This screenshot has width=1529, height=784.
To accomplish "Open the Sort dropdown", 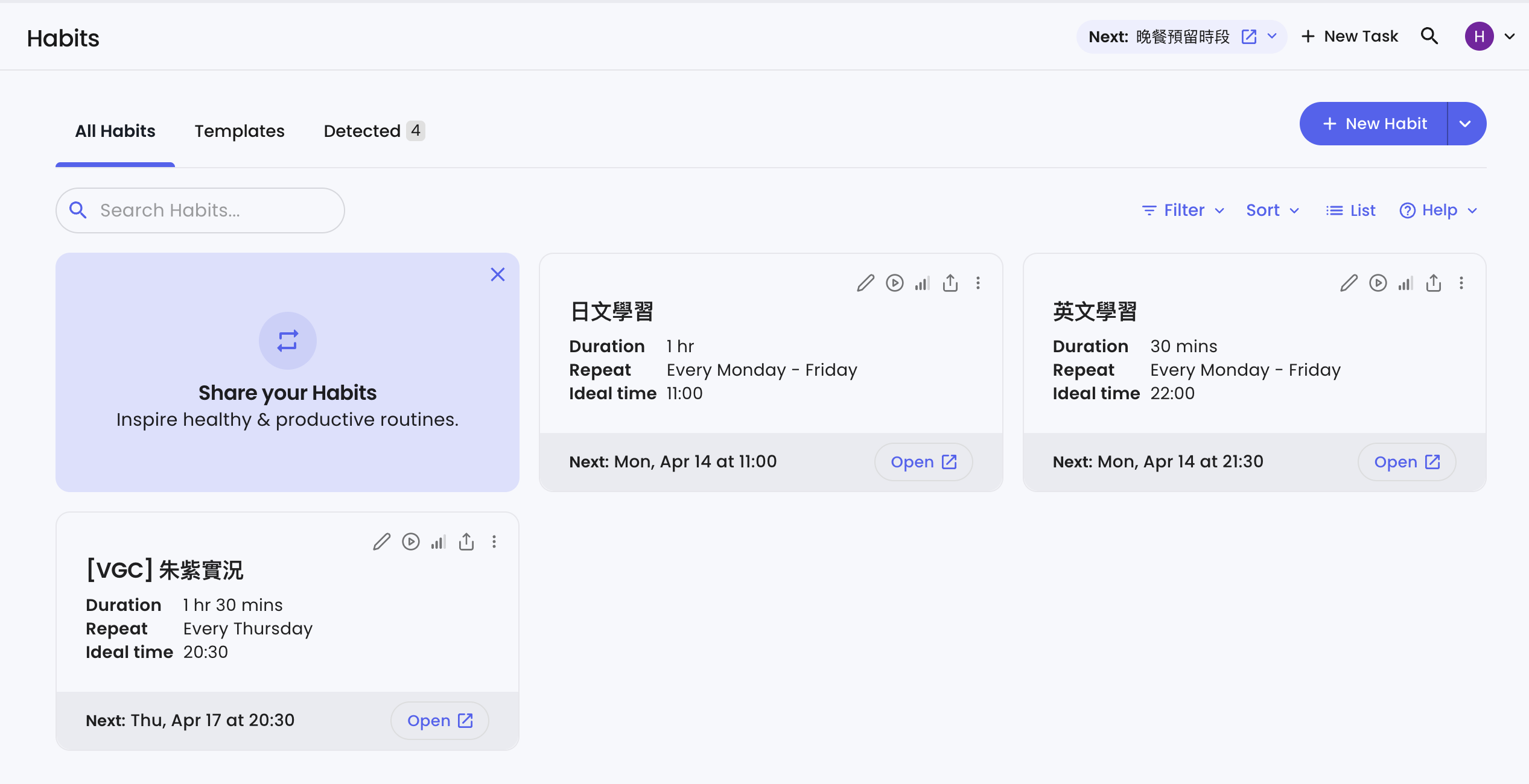I will click(1272, 210).
